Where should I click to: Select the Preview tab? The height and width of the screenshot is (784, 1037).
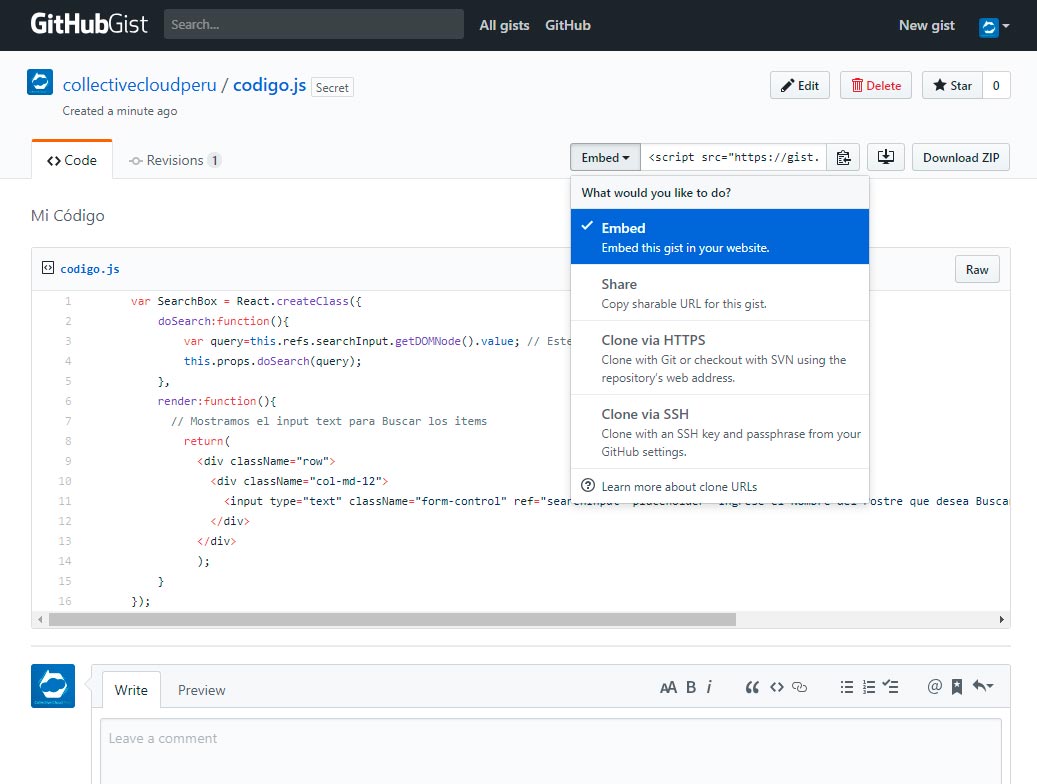(202, 690)
